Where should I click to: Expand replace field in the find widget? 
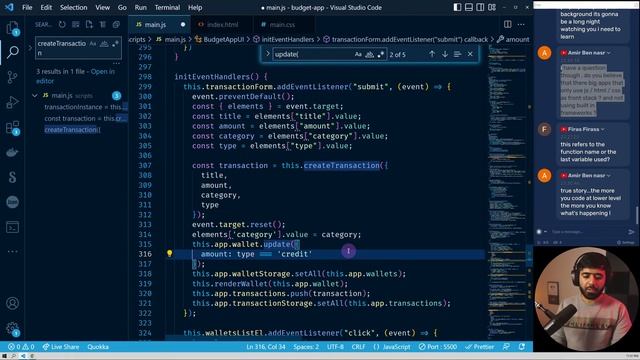click(x=268, y=54)
